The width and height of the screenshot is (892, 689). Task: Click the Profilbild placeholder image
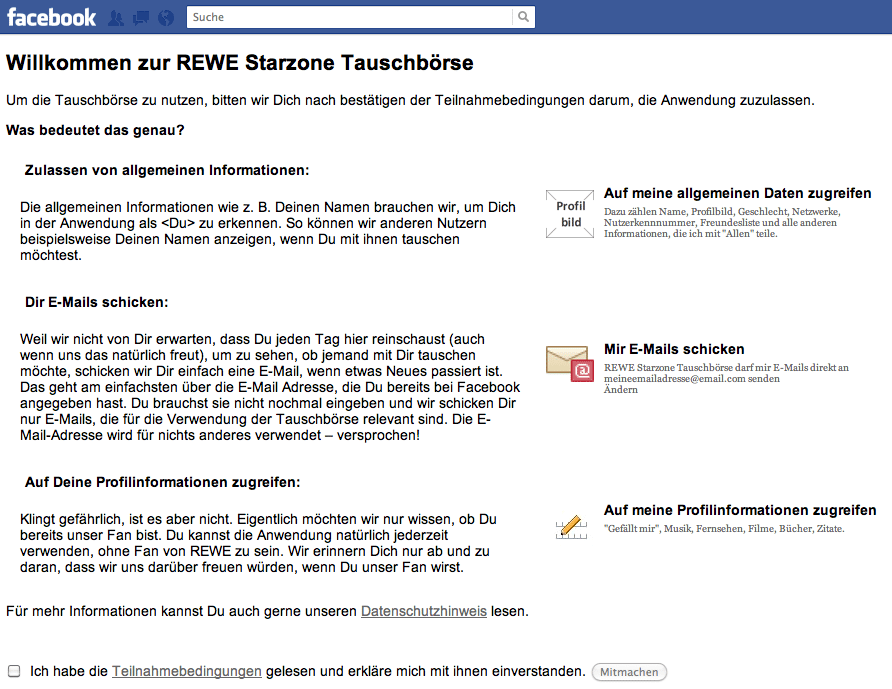tap(570, 214)
